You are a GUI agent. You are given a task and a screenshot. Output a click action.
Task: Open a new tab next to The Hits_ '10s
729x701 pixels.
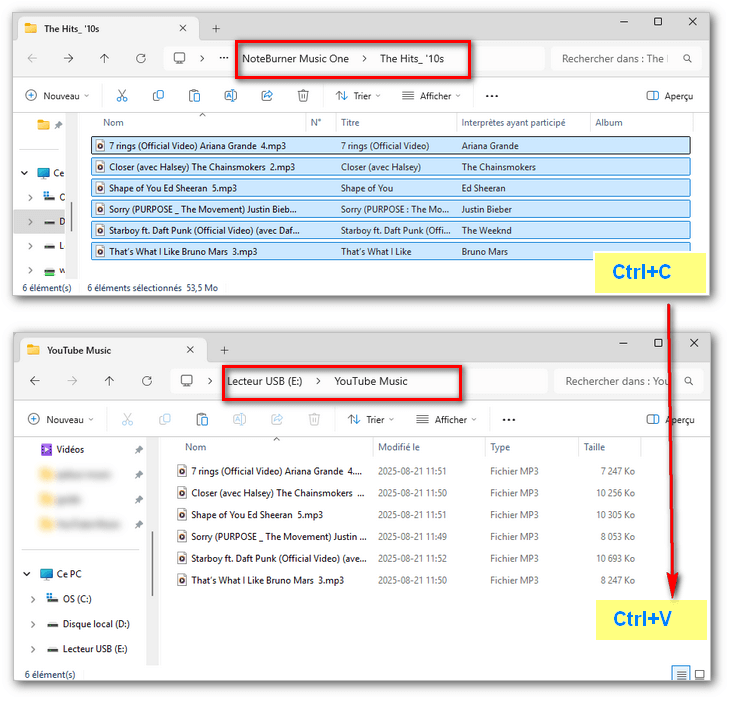[216, 29]
